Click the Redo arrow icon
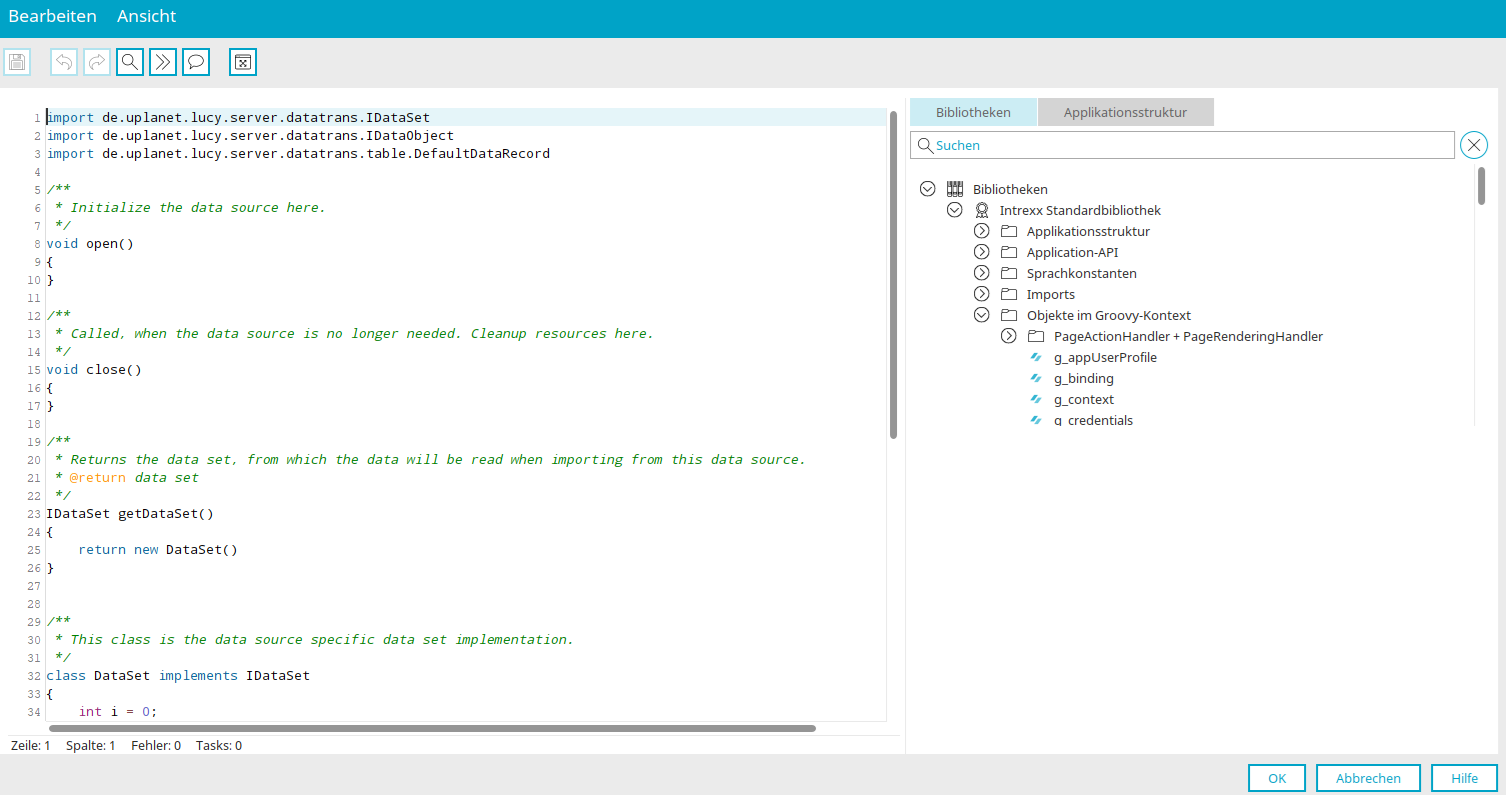This screenshot has width=1506, height=795. [97, 62]
